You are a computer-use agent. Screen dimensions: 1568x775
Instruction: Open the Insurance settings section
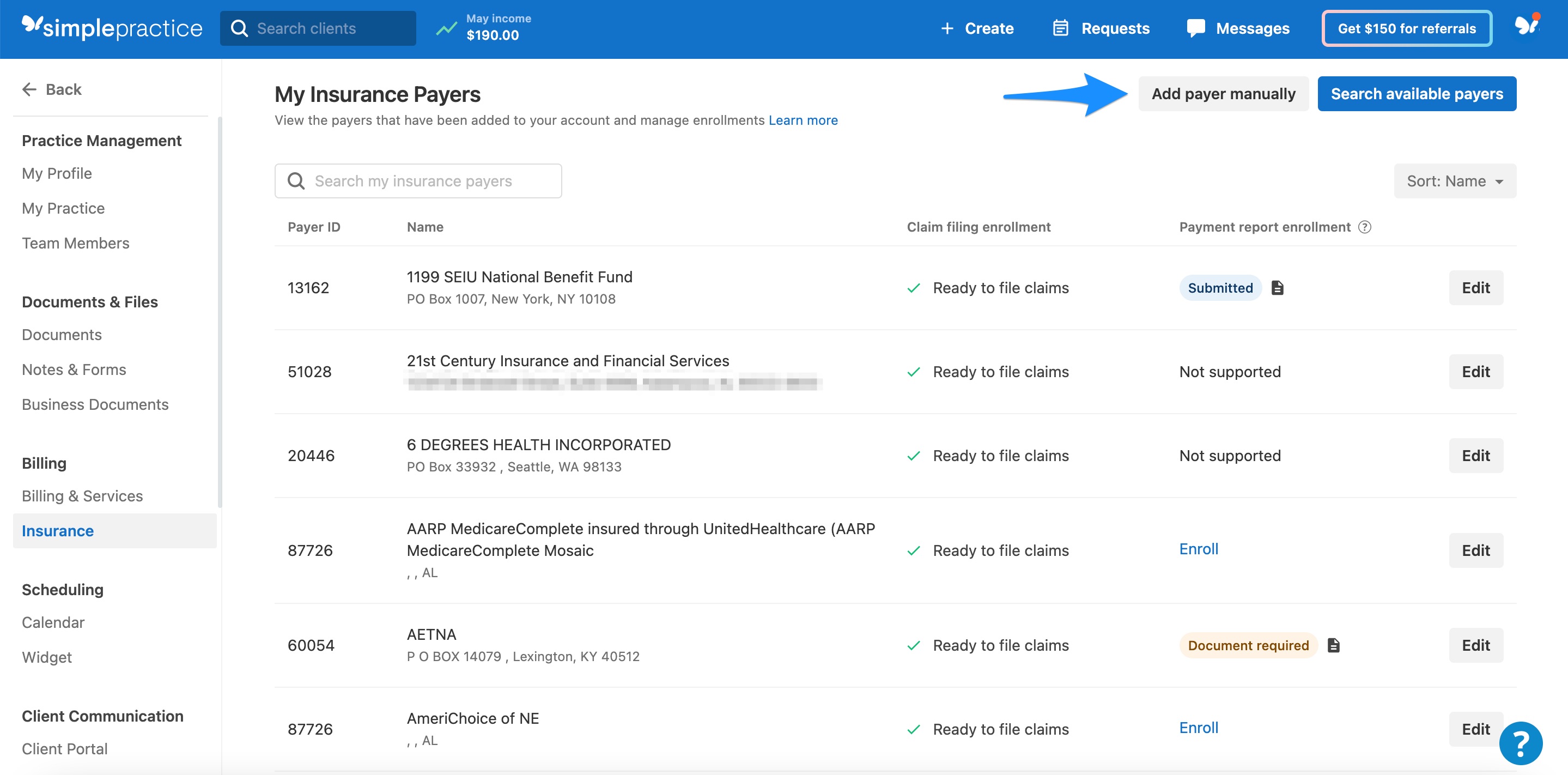pos(114,531)
